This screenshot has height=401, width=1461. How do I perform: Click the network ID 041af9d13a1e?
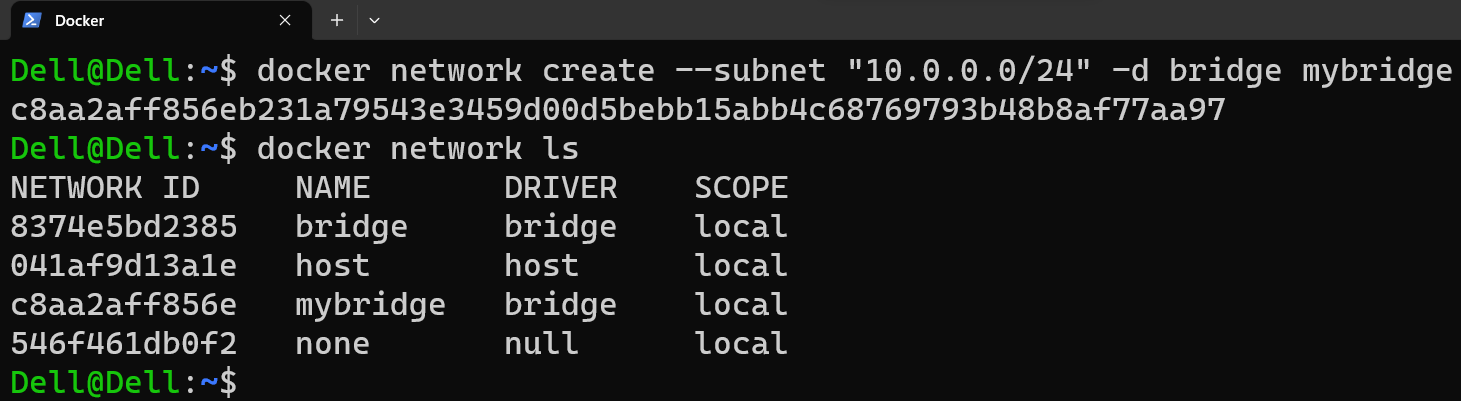124,266
